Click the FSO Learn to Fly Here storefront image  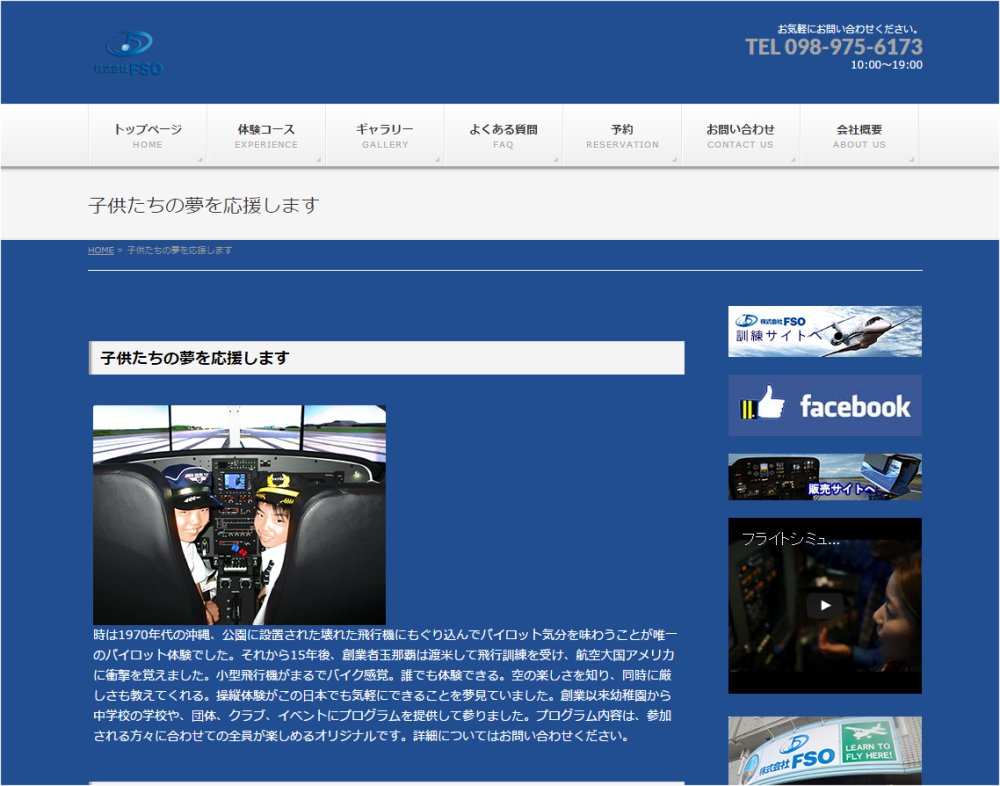pyautogui.click(x=824, y=750)
